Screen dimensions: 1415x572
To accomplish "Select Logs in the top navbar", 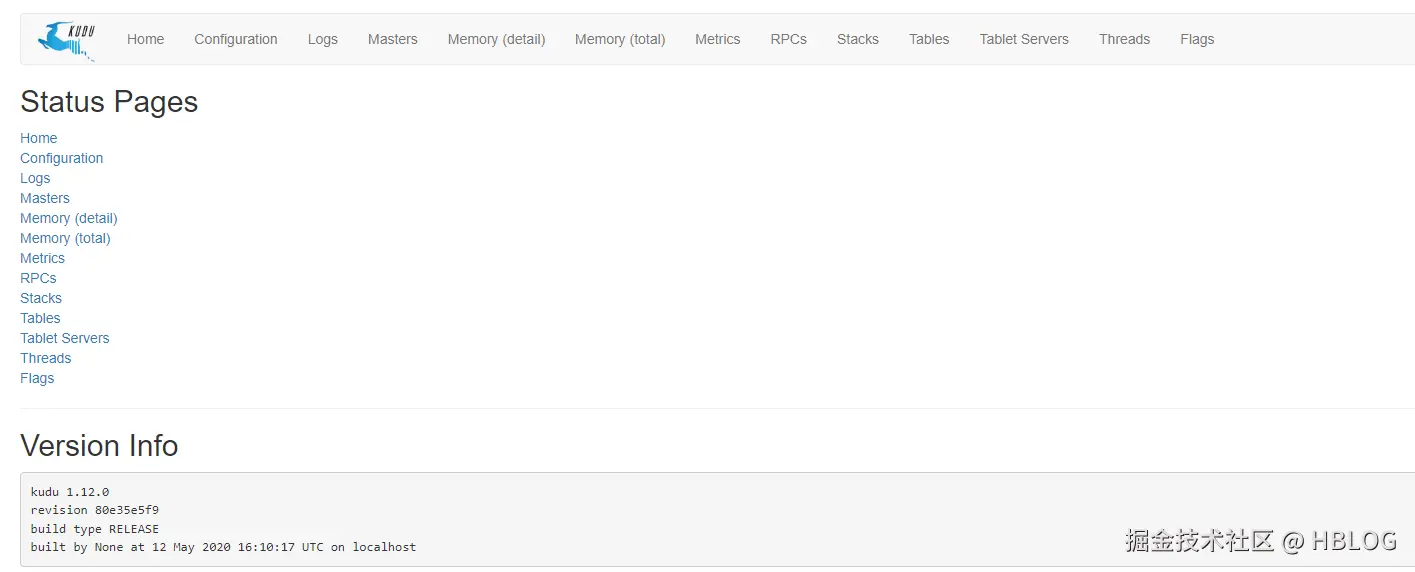I will click(323, 39).
